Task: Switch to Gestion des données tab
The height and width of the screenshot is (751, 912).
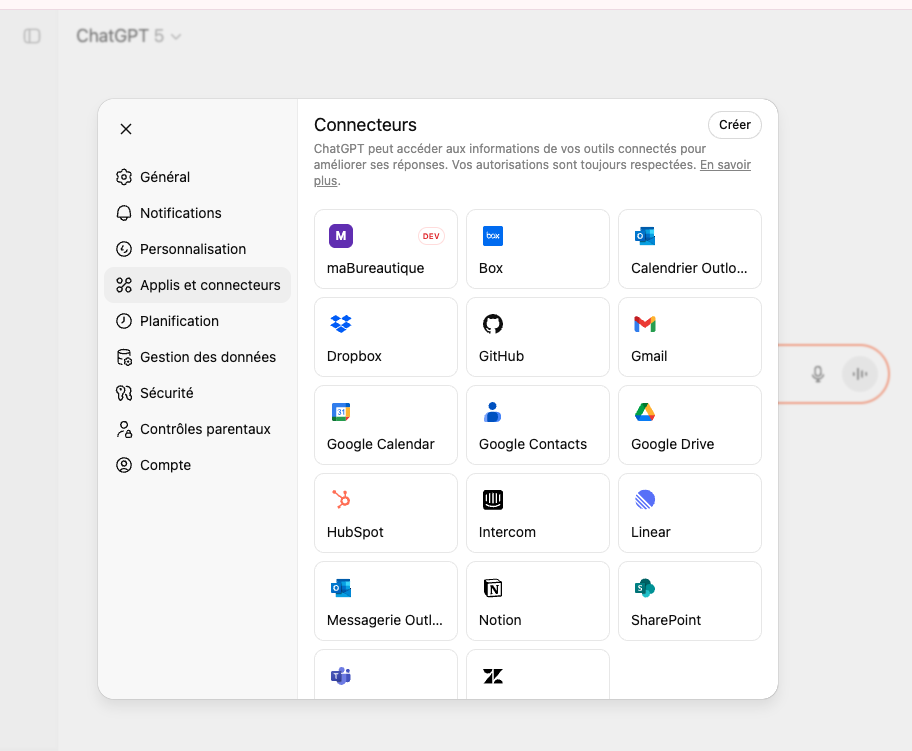Action: [207, 357]
